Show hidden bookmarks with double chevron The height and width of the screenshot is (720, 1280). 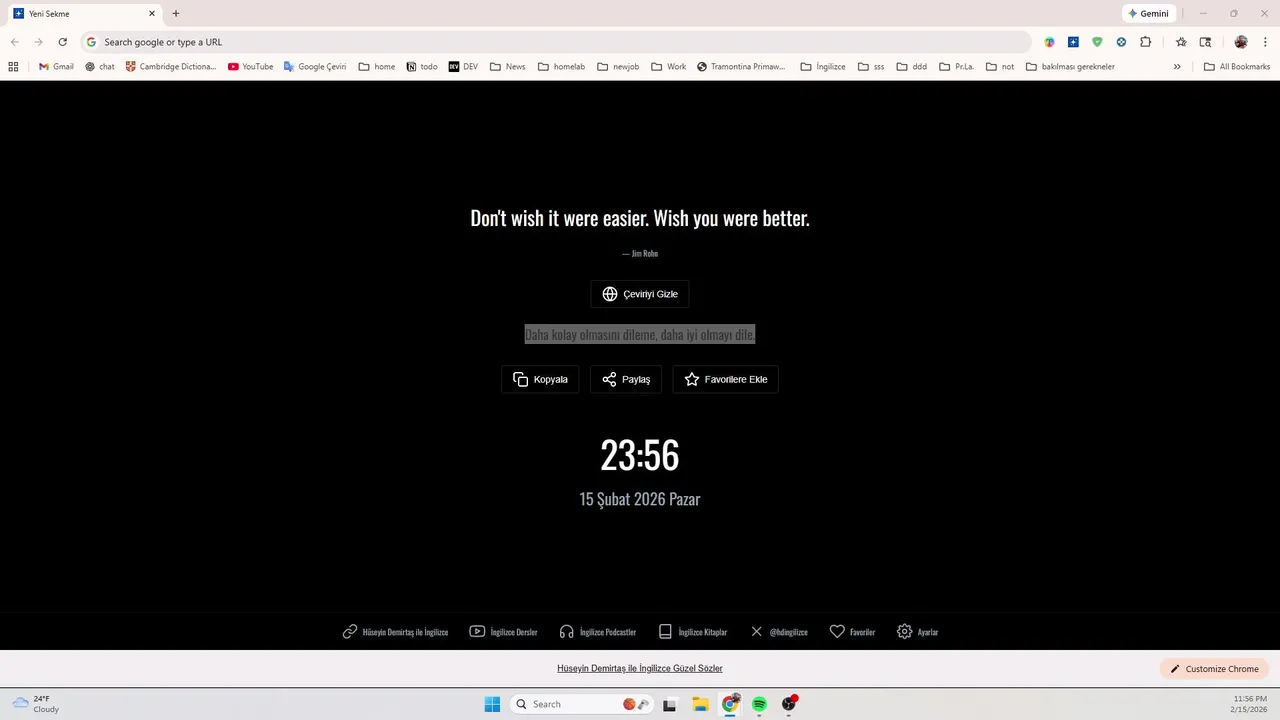pyautogui.click(x=1177, y=67)
